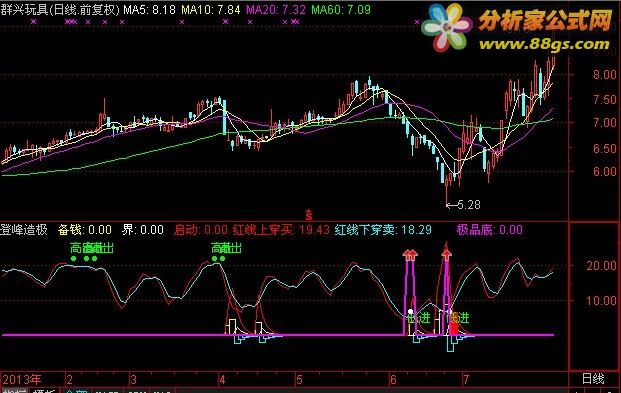Viewport: 621px width, 393px height.
Task: Click the 日线 period selector
Action: coord(593,379)
